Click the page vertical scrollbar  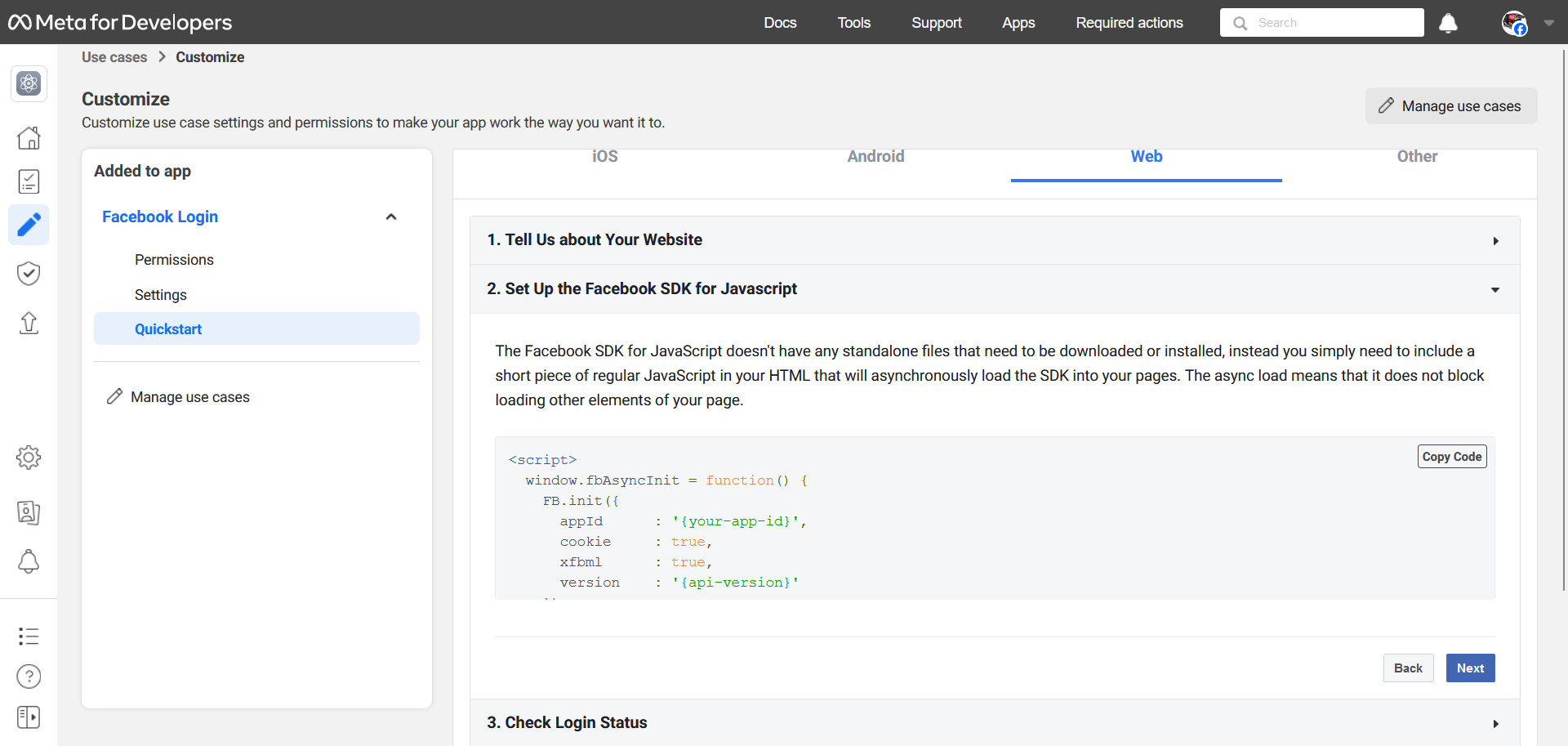1563,319
